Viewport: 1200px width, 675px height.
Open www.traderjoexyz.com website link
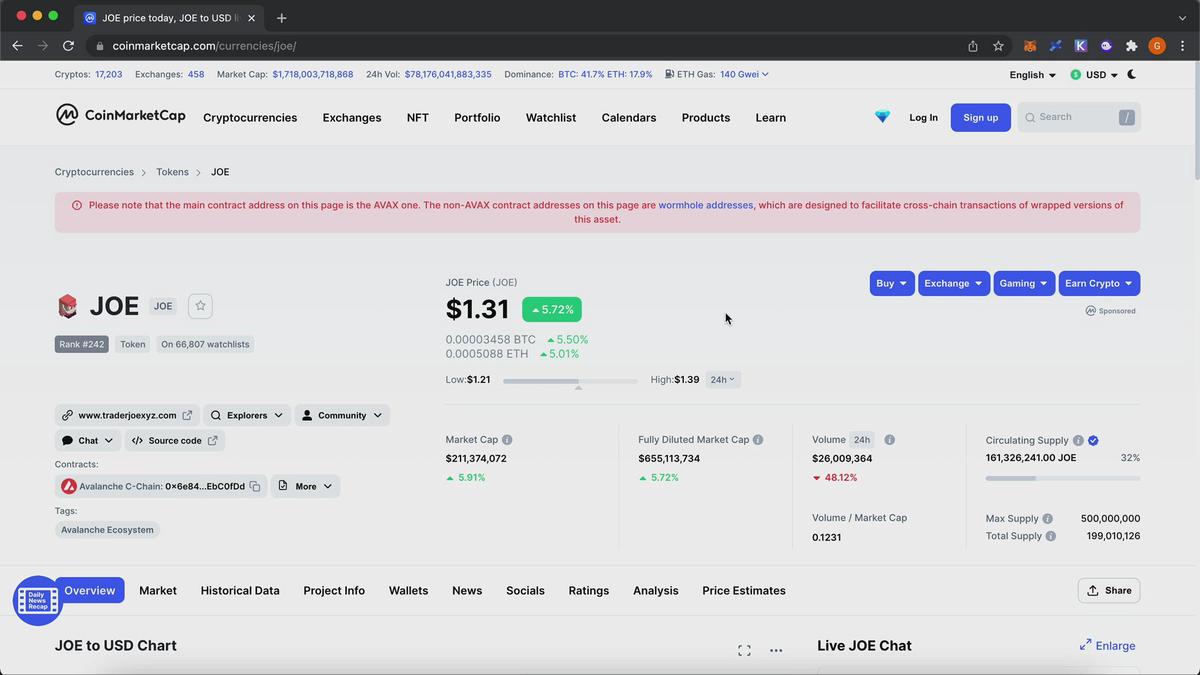point(127,415)
